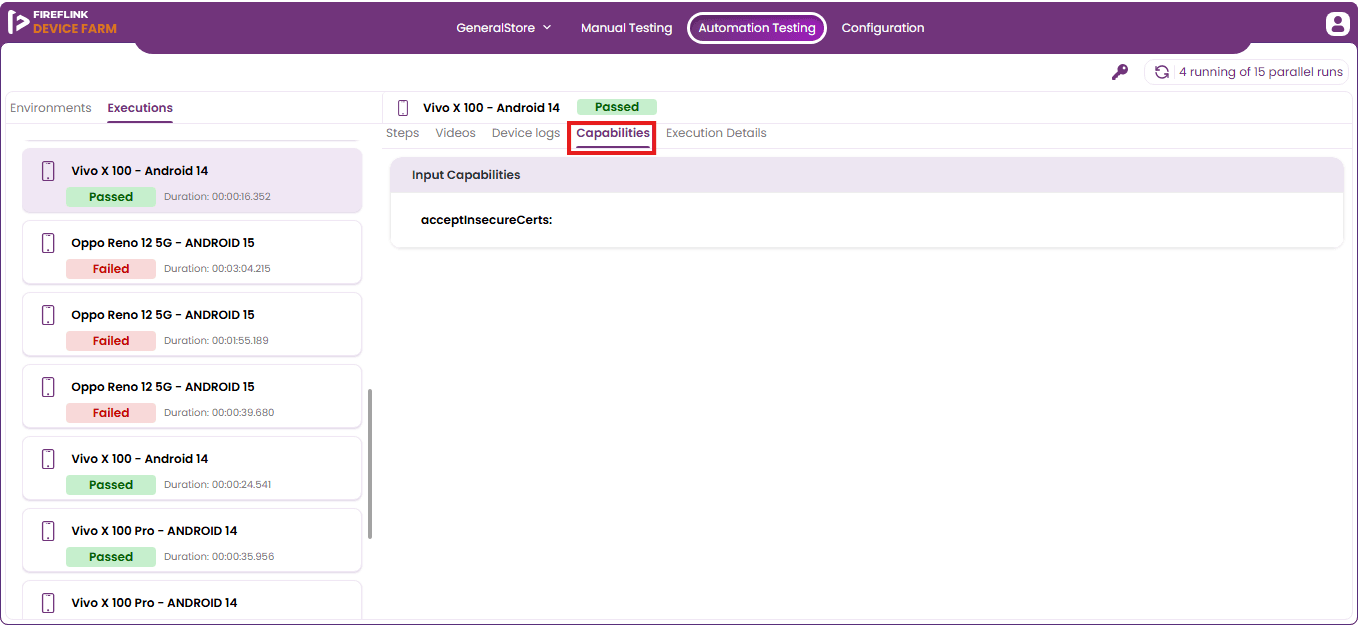The image size is (1361, 627).
Task: Switch to the Videos tab
Action: point(456,133)
